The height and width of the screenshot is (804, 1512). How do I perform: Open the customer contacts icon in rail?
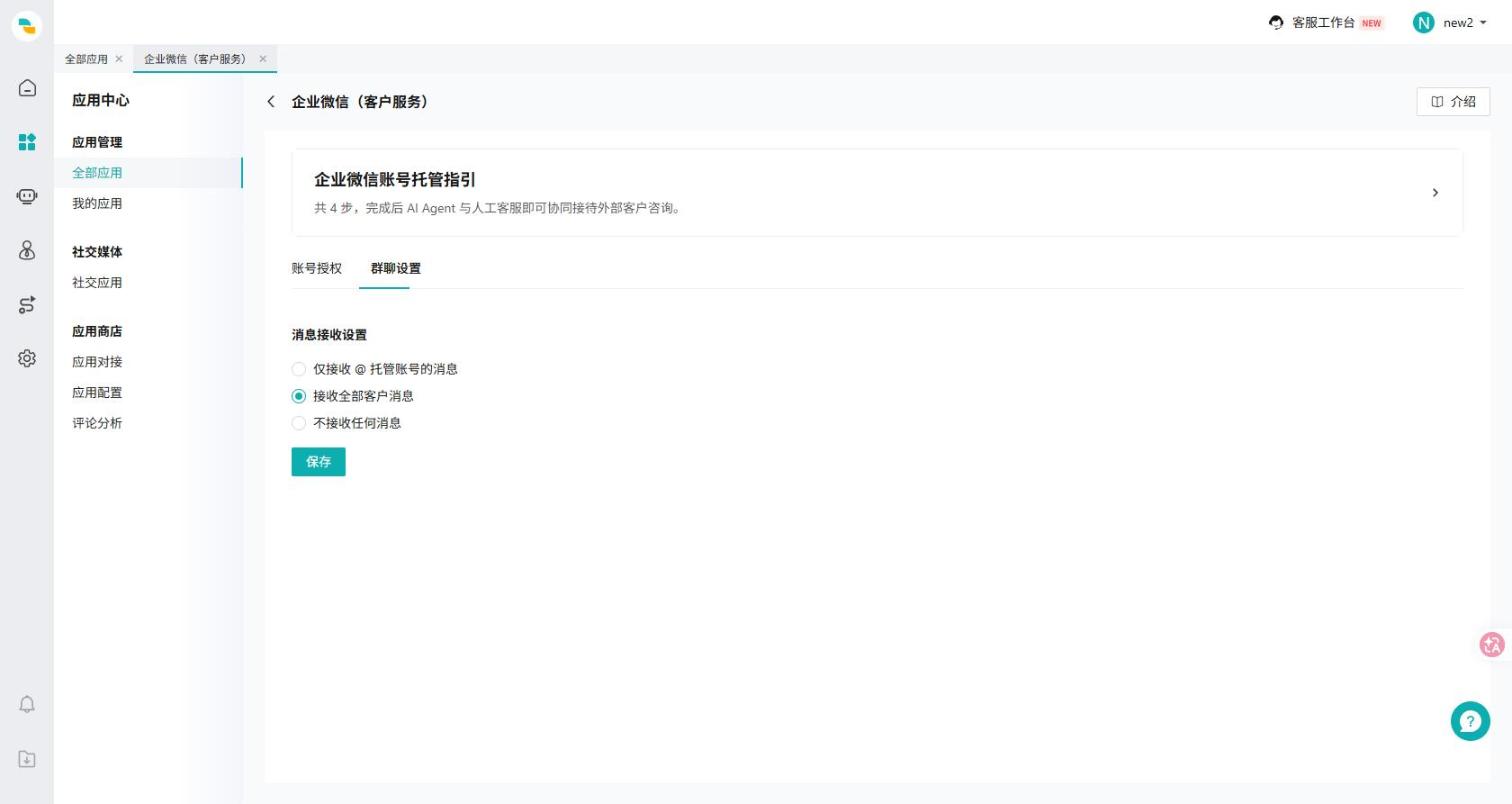coord(27,250)
